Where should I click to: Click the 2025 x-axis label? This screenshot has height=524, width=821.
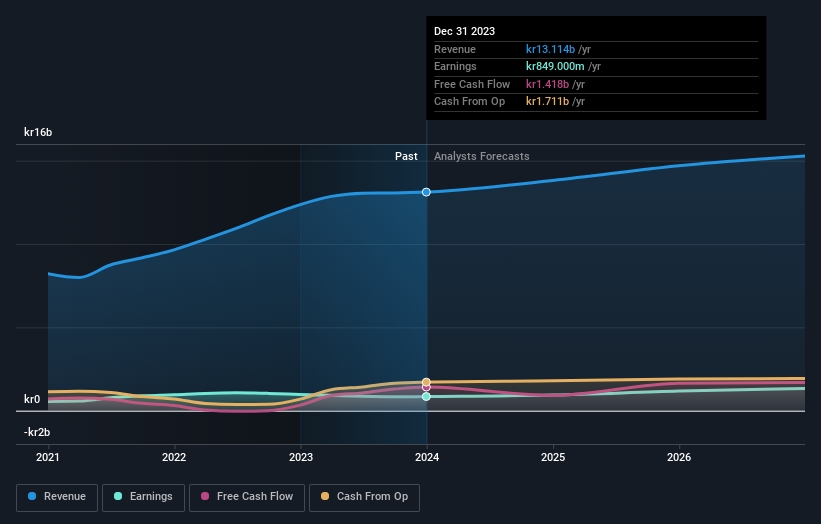click(553, 458)
